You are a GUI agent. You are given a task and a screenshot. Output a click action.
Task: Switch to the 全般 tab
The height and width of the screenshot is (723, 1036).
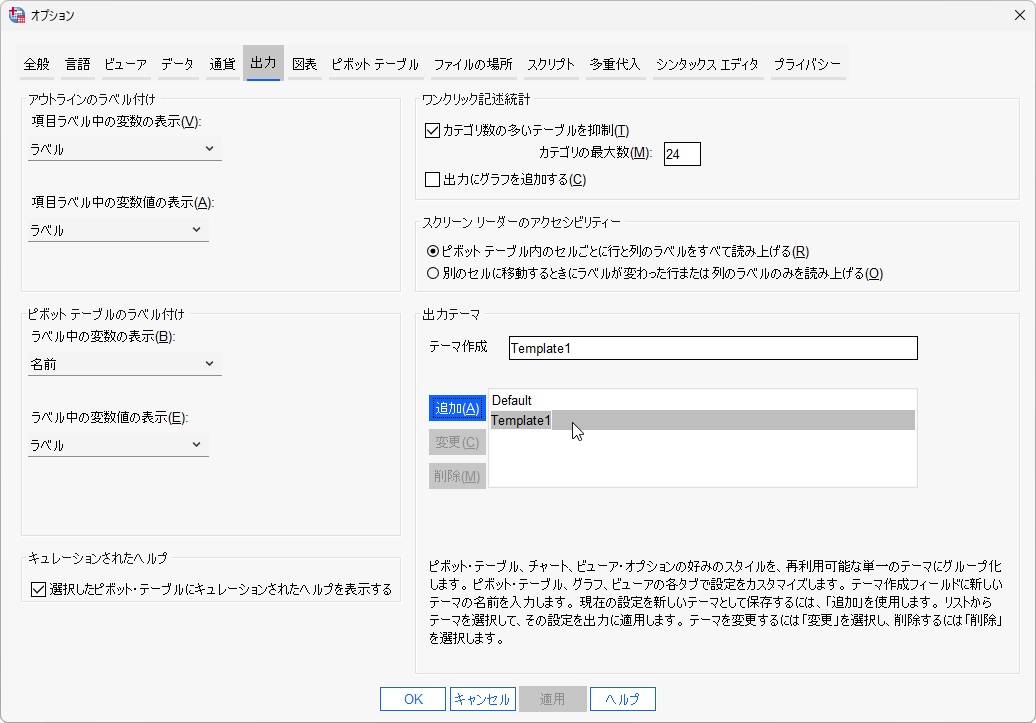tap(37, 64)
